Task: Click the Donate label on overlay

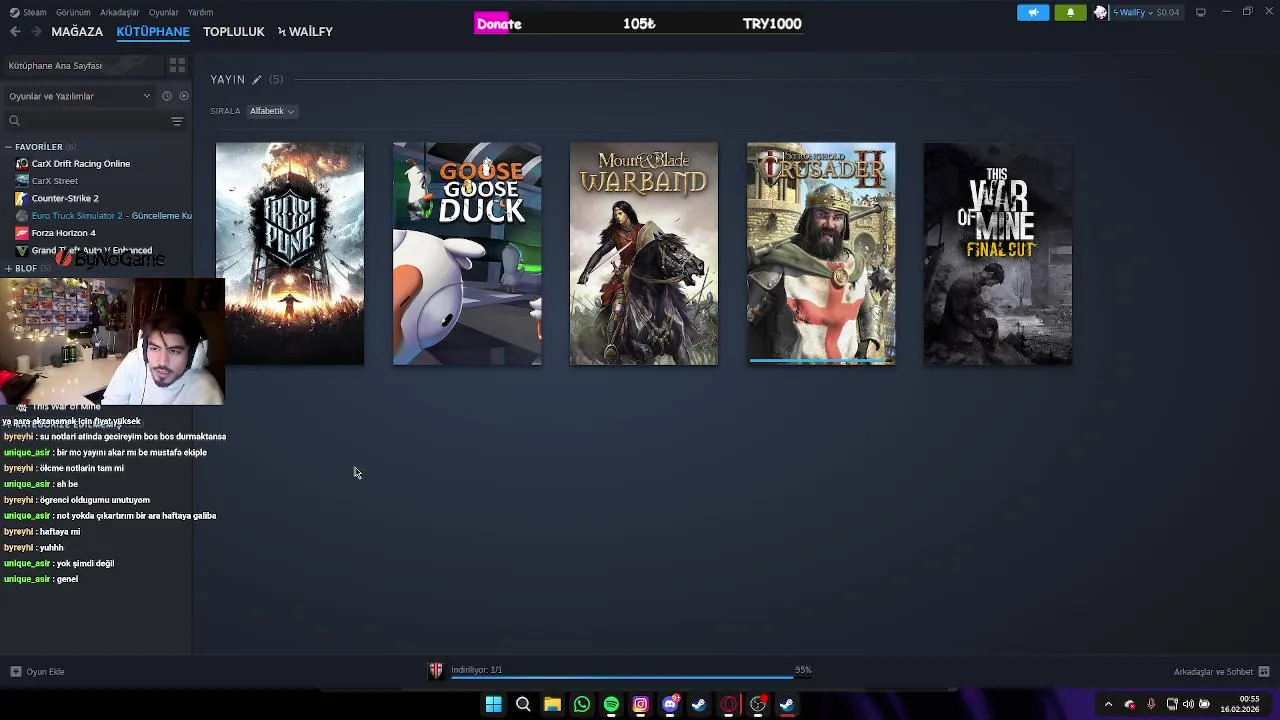Action: tap(499, 24)
